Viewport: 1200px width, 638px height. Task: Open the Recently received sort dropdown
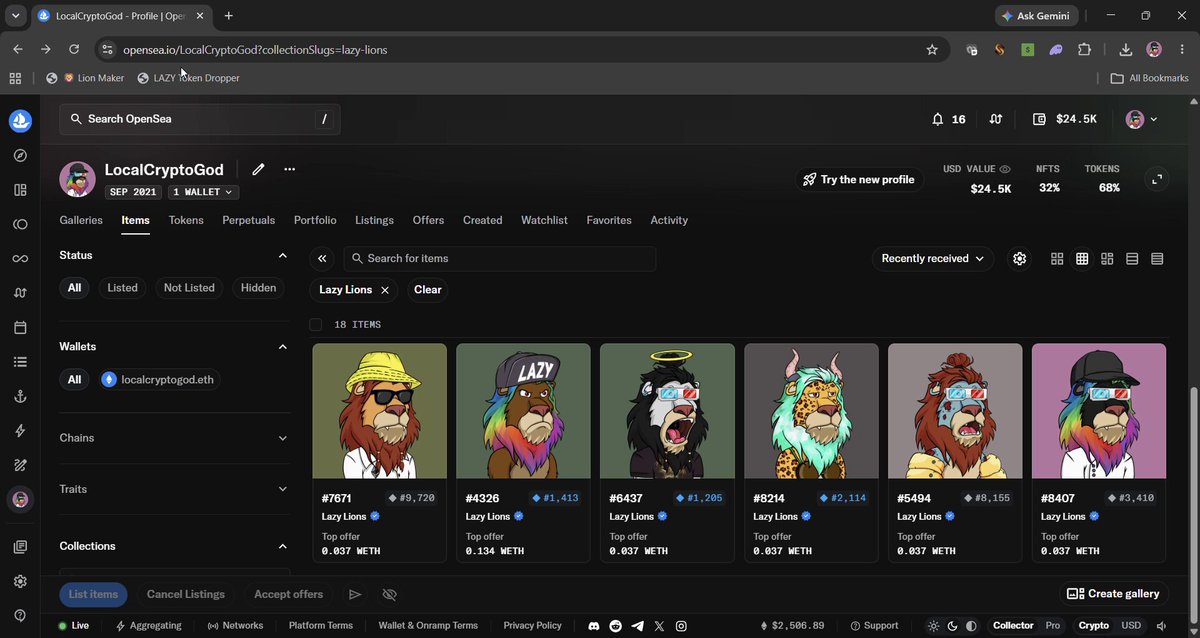pos(933,258)
